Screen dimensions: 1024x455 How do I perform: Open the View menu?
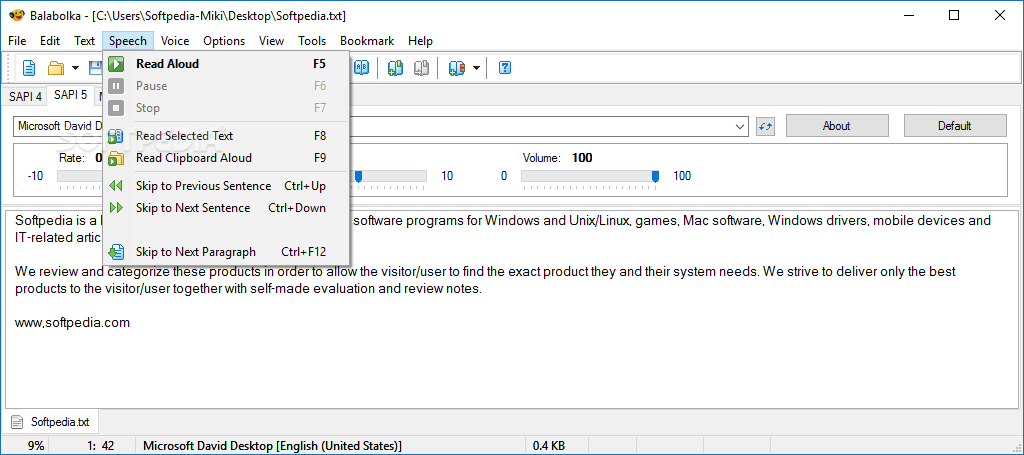pyautogui.click(x=271, y=40)
